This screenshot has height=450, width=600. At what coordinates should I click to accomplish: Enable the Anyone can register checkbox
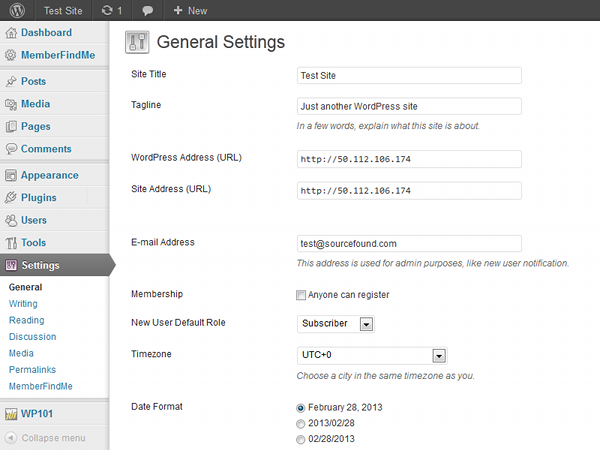click(x=301, y=295)
